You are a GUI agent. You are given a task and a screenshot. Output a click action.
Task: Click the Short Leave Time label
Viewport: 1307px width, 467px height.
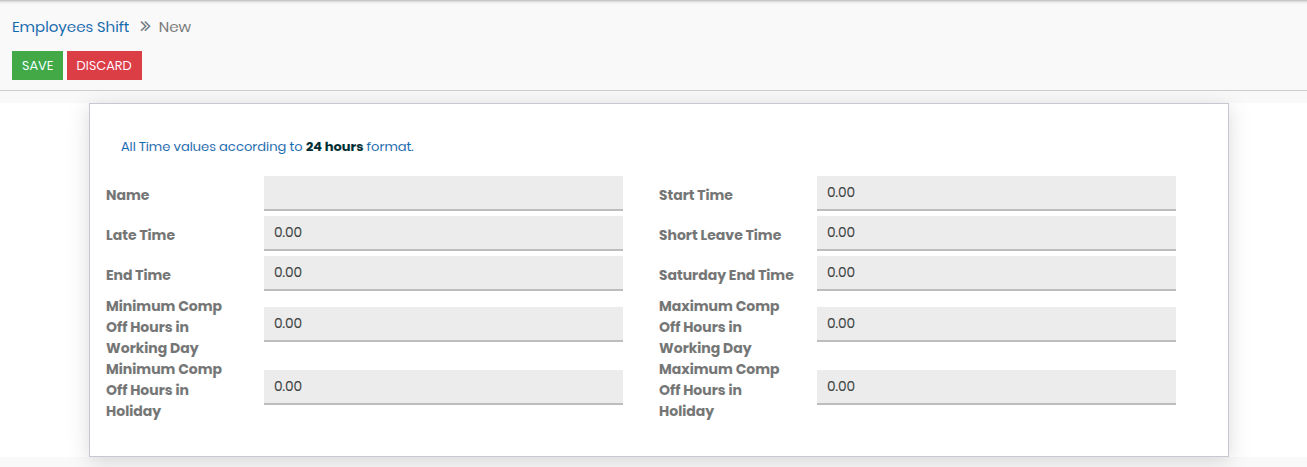[x=720, y=235]
